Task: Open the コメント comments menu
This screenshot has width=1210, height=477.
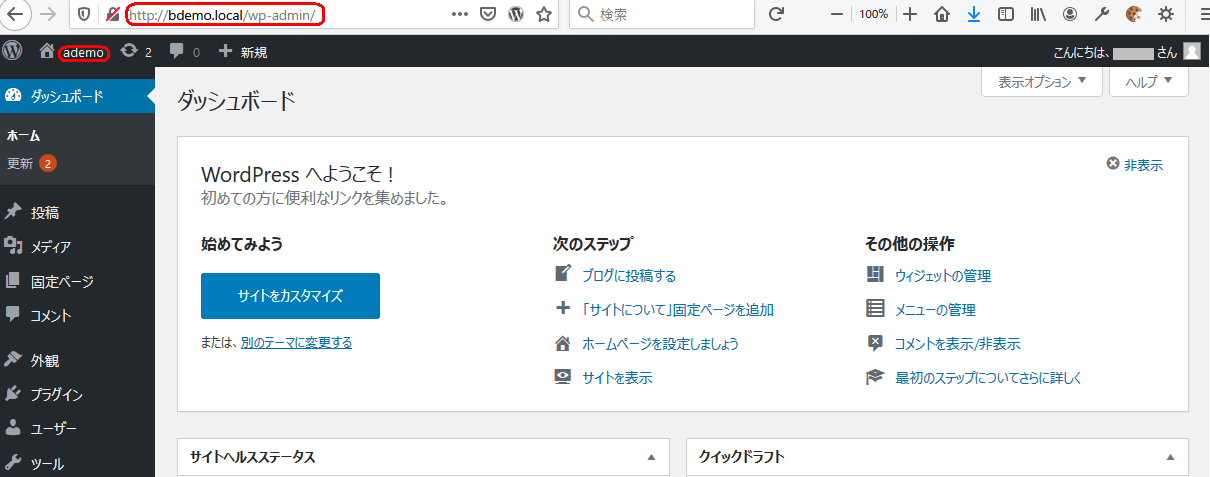Action: [x=77, y=315]
